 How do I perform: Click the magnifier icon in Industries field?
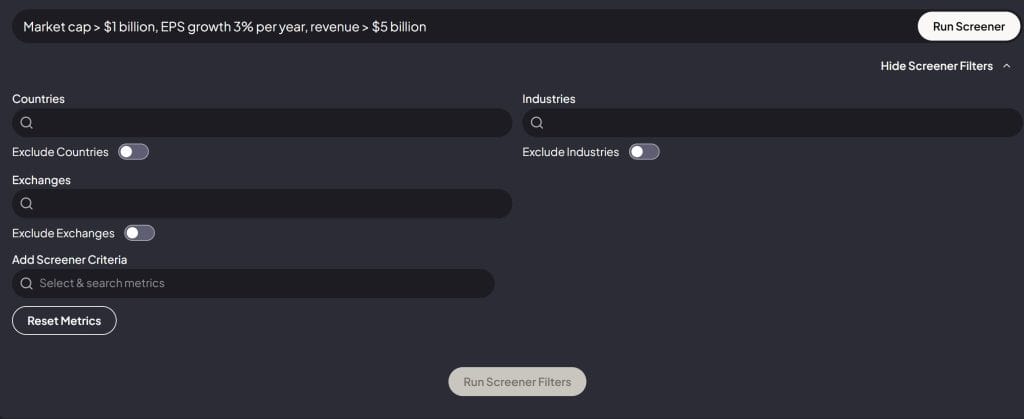(x=537, y=123)
